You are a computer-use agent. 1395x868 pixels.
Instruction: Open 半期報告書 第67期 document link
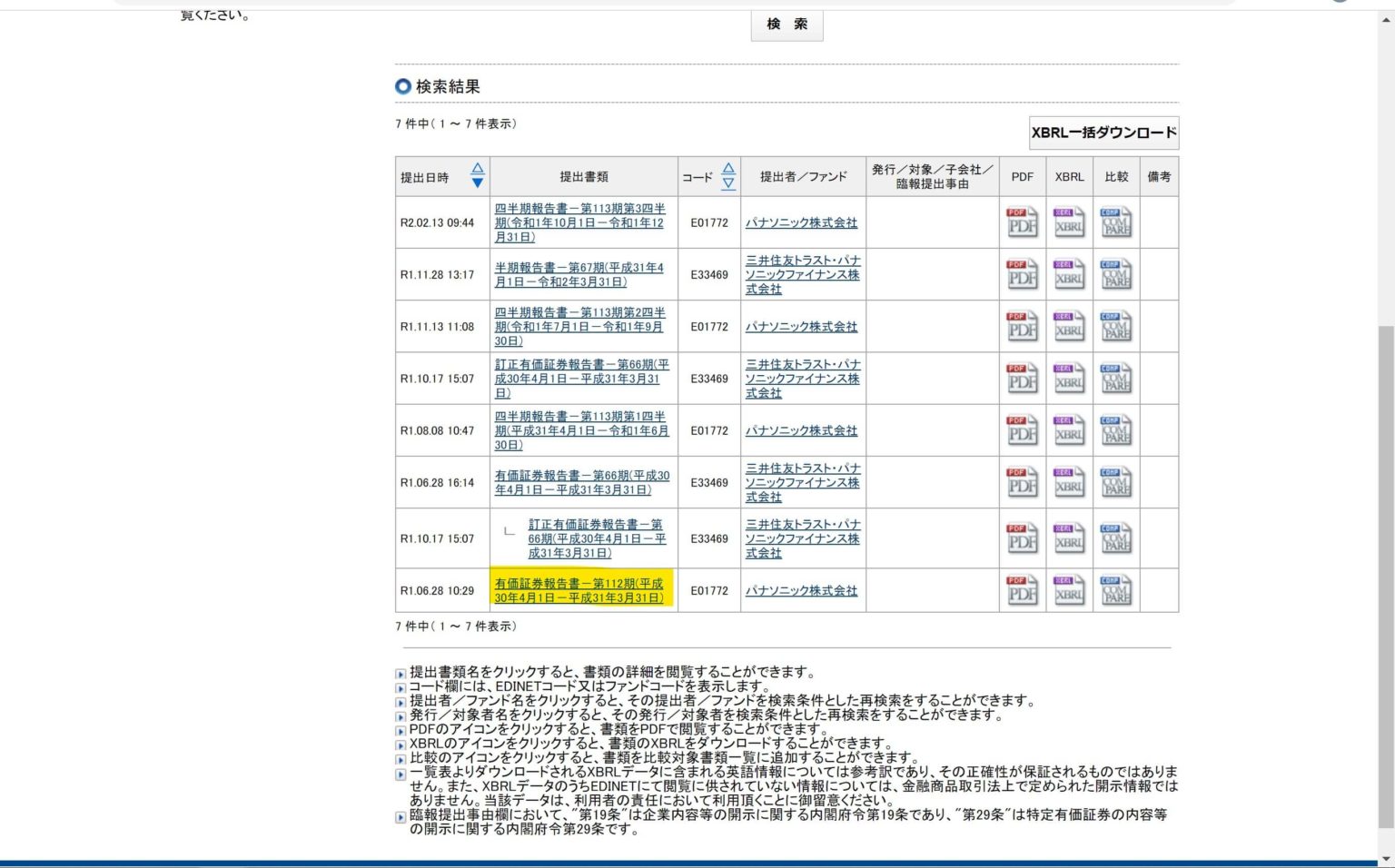[x=579, y=274]
